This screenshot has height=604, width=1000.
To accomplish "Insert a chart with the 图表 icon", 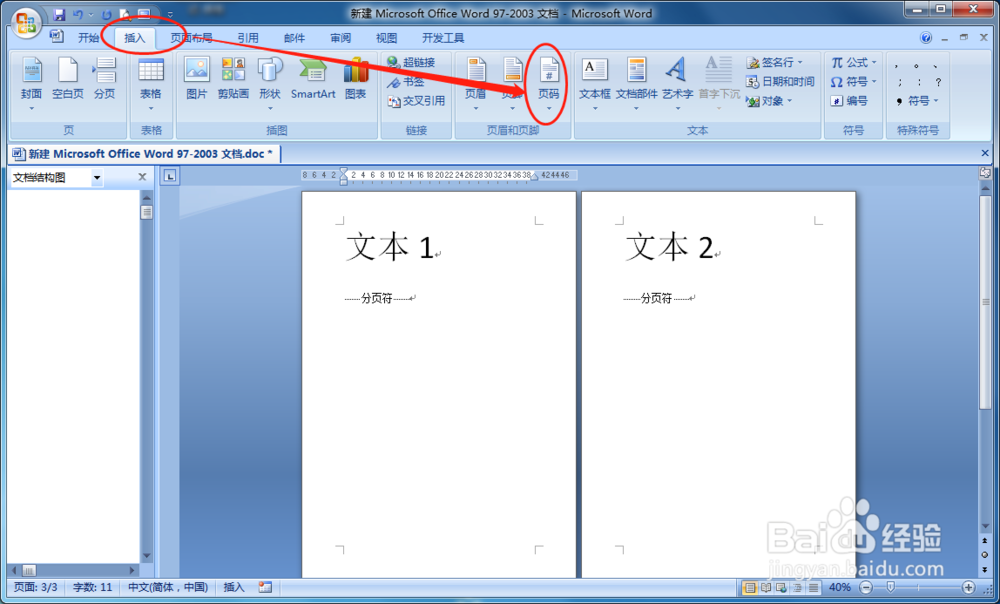I will tap(356, 80).
